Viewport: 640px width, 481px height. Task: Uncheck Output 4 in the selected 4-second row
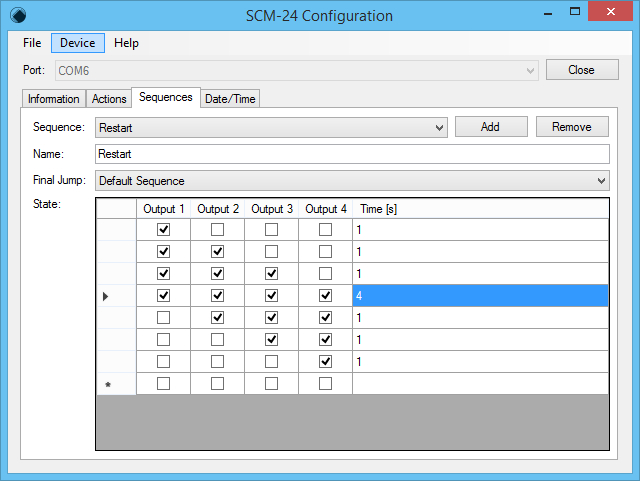pyautogui.click(x=325, y=296)
